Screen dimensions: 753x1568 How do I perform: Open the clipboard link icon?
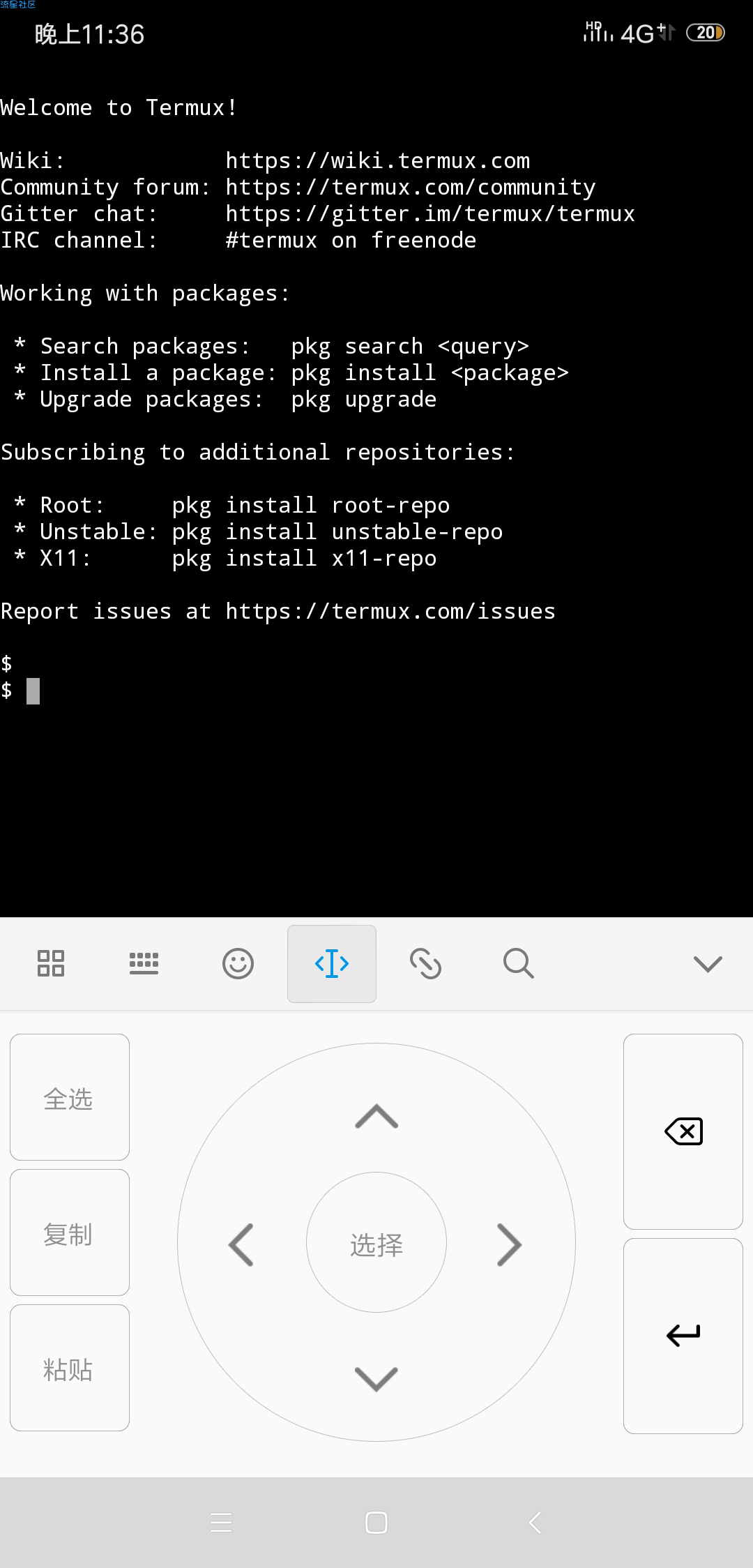tap(425, 963)
